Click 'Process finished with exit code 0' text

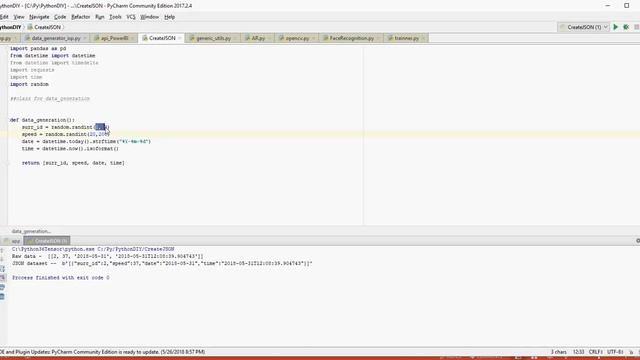(x=61, y=278)
